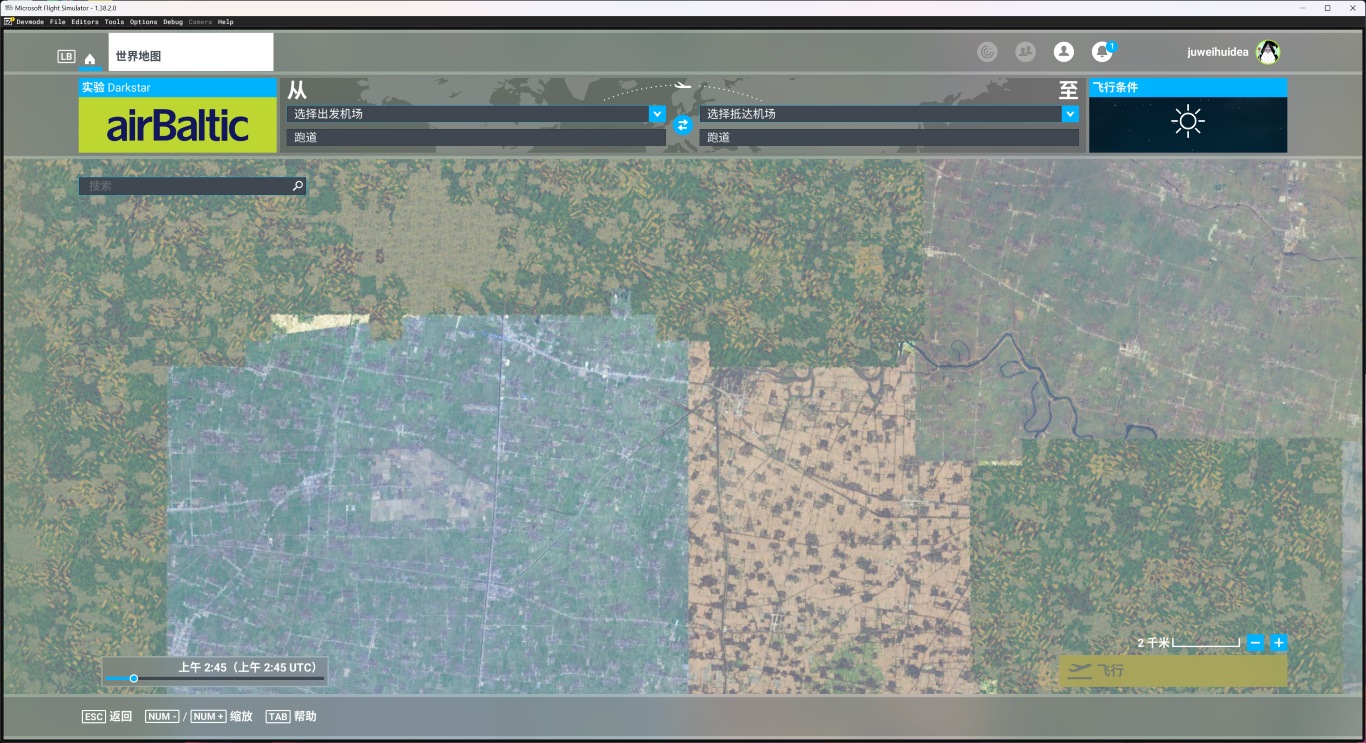This screenshot has width=1366, height=743.
Task: Open the 飞行条件 header
Action: [x=1188, y=88]
